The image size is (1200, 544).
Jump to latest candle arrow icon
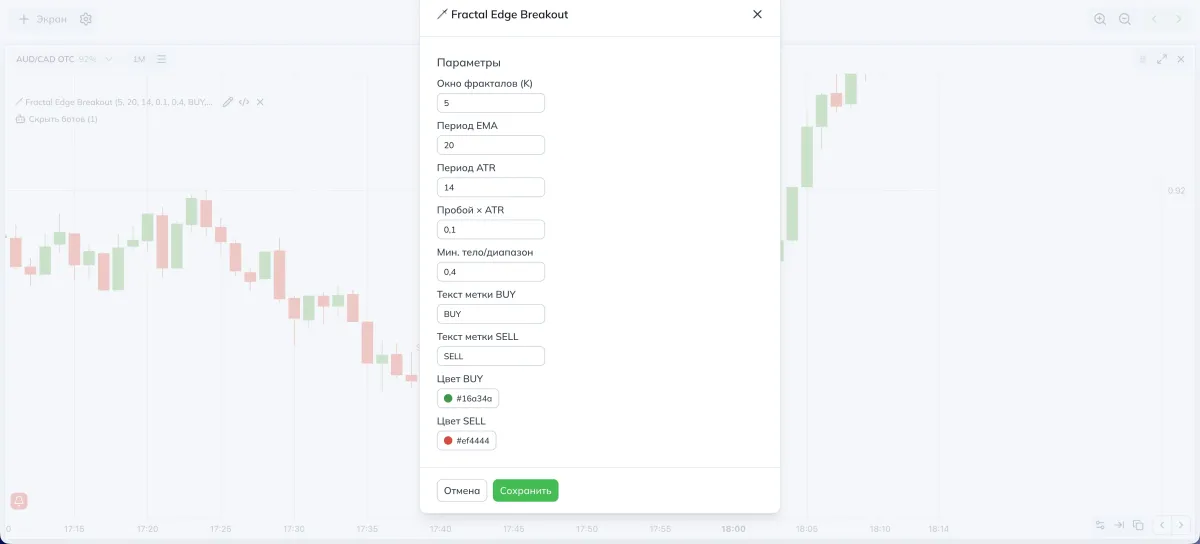pos(1120,525)
